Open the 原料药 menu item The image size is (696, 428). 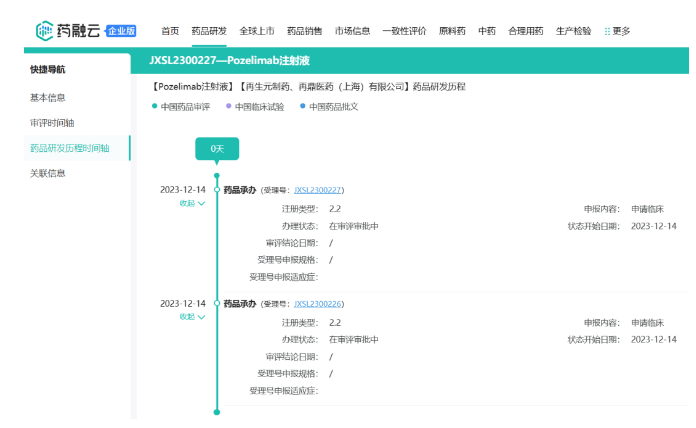coord(452,31)
